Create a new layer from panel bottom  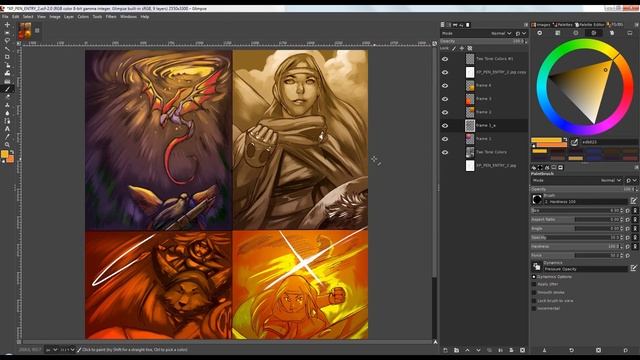pos(445,350)
